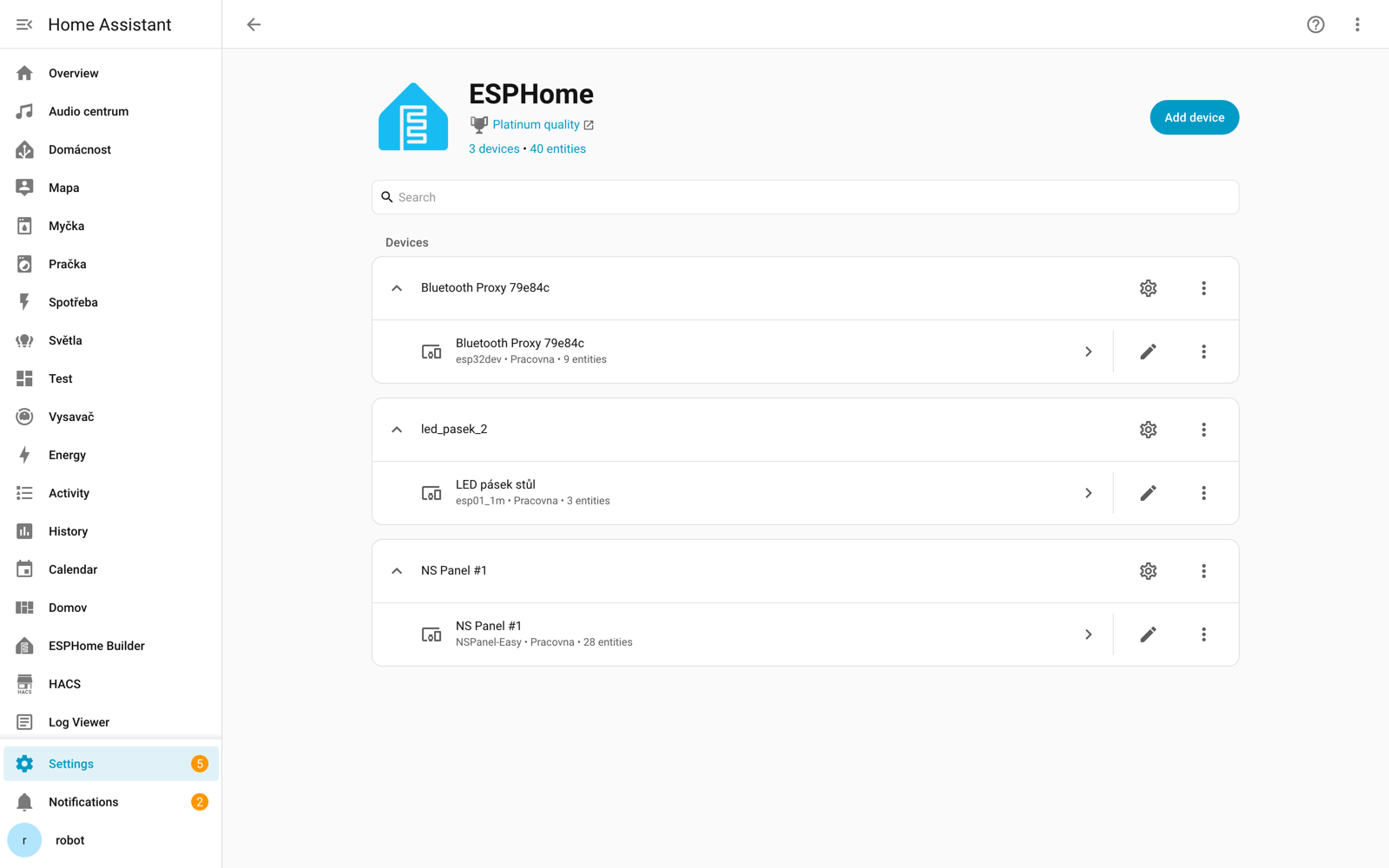
Task: Collapse the sidebar with the hamburger icon
Action: (24, 24)
